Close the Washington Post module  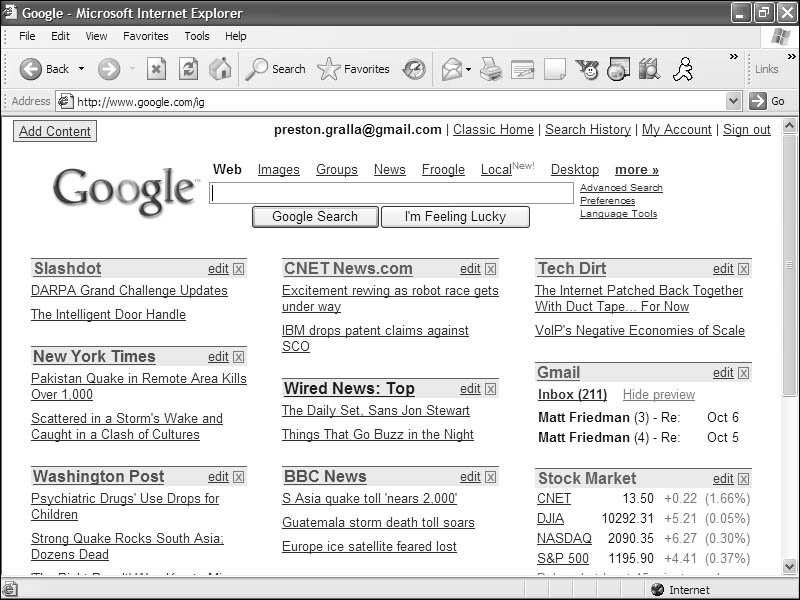pos(238,477)
